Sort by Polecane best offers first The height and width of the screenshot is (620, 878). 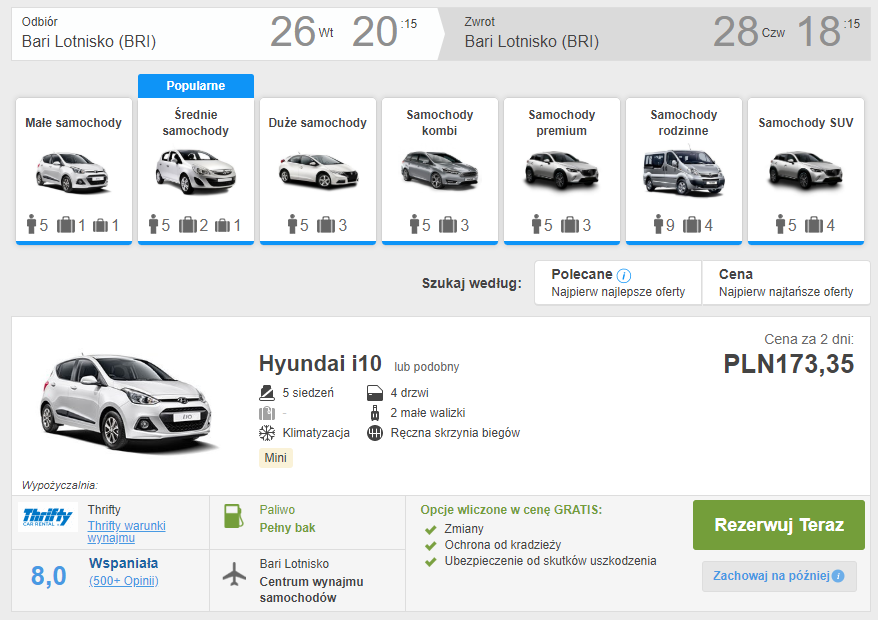pos(617,283)
